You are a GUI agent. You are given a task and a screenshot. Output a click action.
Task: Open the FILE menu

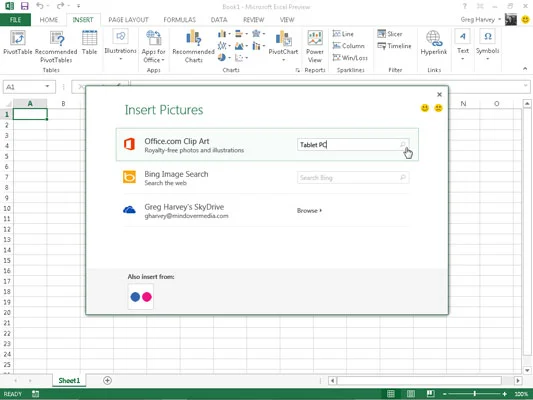(x=15, y=20)
